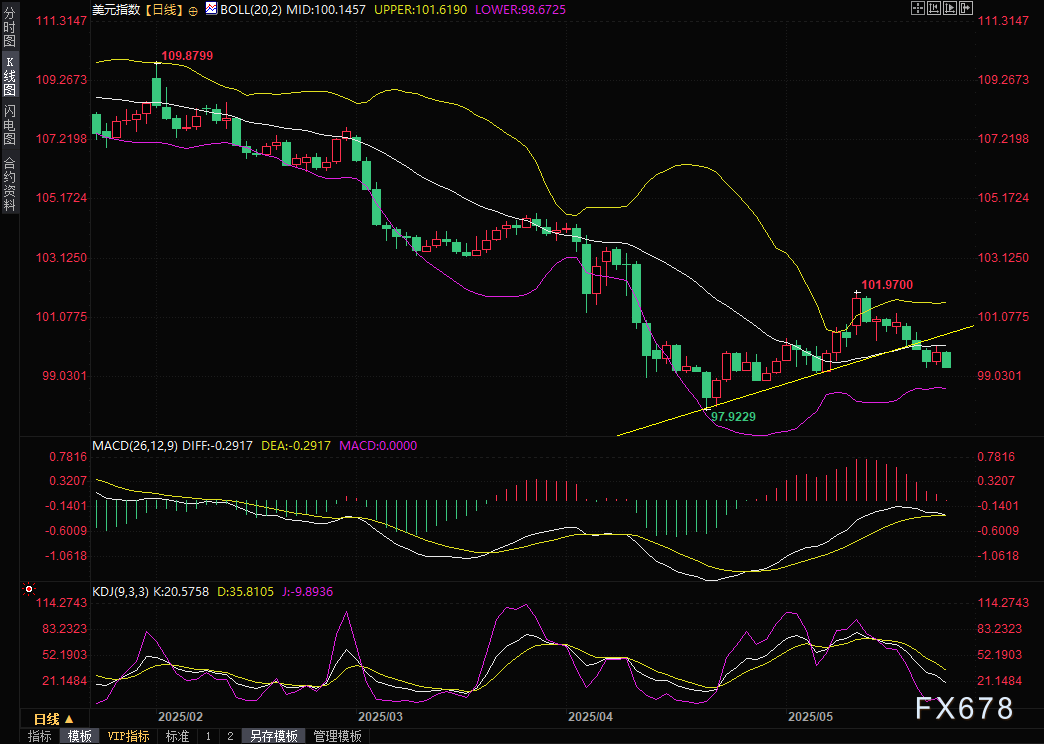Click the jump-to-start chart icon
Screen dimensions: 1044x744
933,8
